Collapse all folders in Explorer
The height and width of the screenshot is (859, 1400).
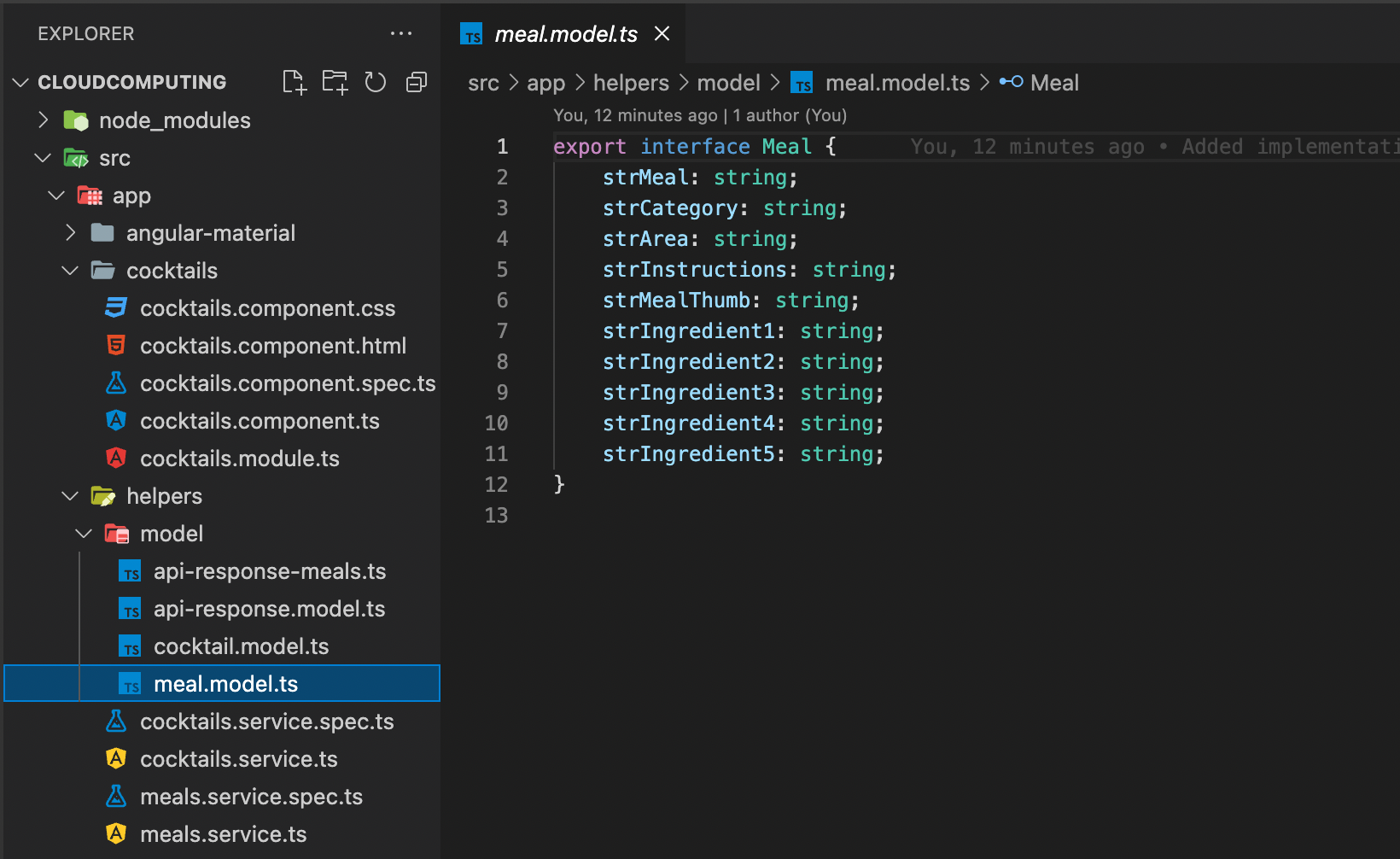(417, 82)
